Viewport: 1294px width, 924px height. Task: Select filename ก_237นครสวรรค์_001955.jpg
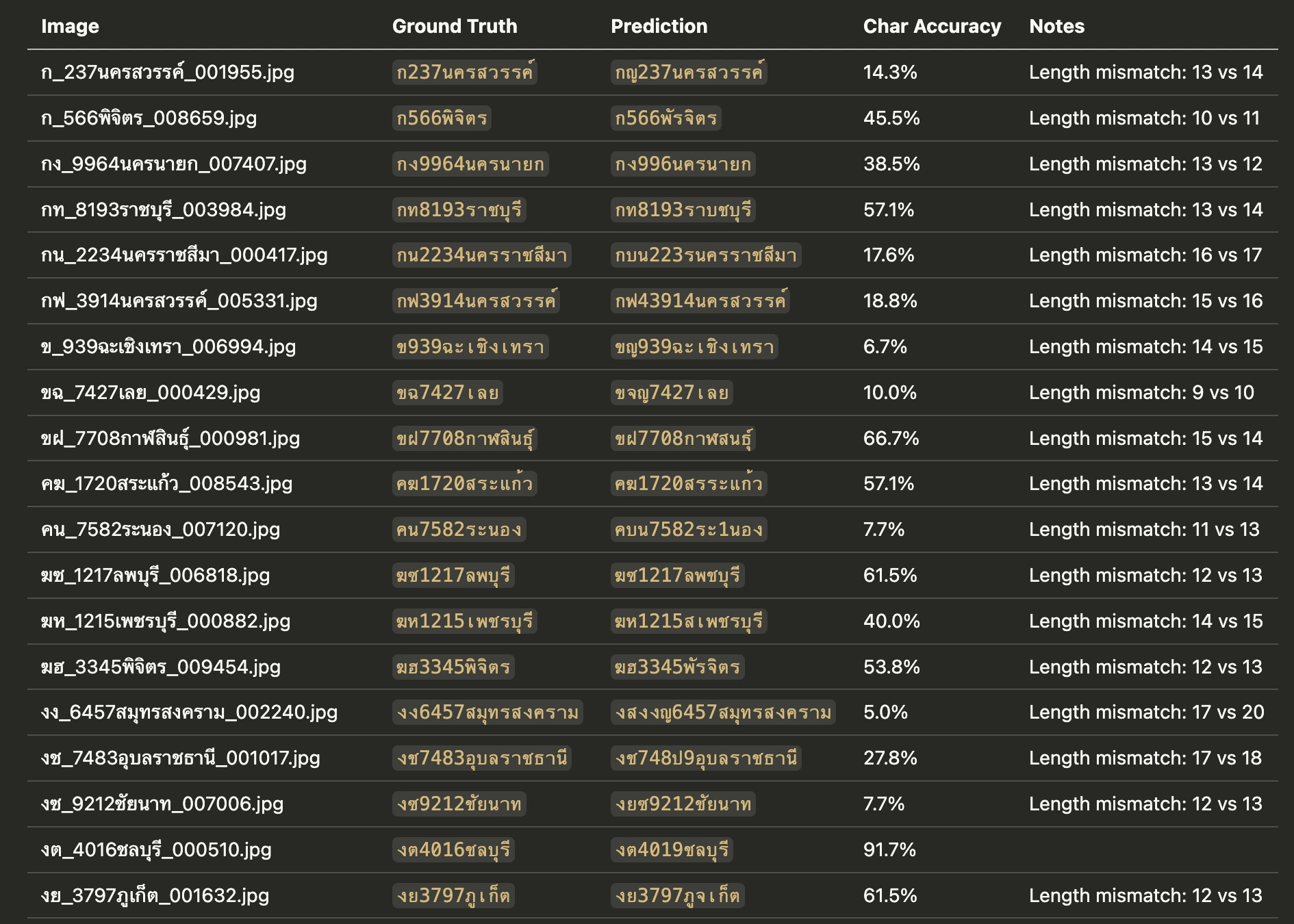168,72
